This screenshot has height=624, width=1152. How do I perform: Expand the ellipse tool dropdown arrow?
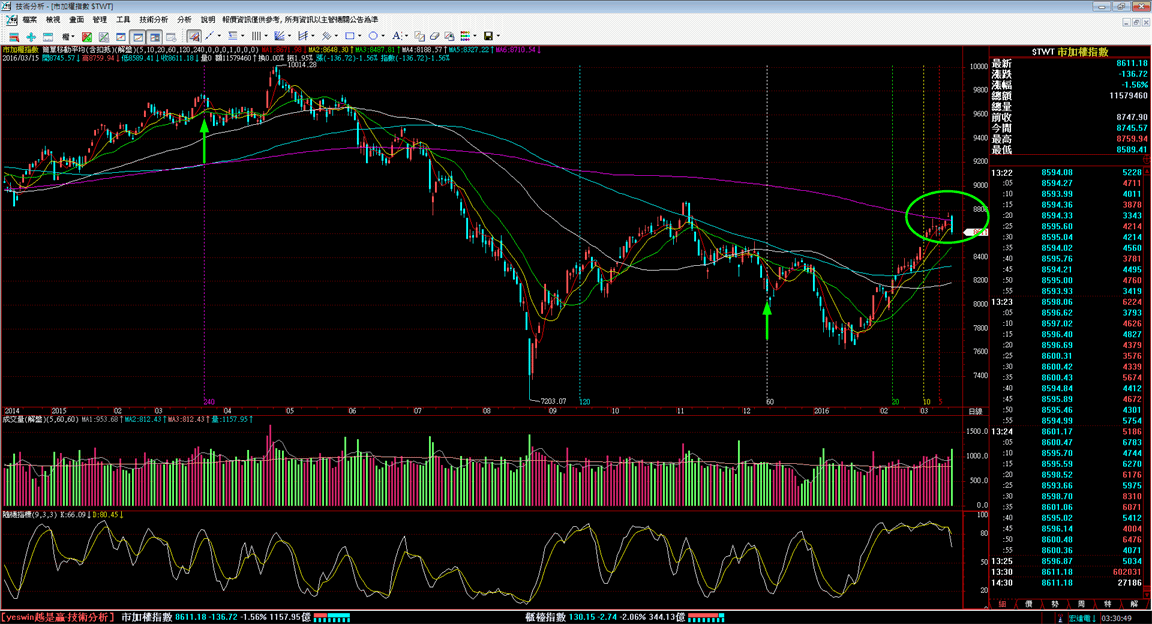pyautogui.click(x=384, y=36)
